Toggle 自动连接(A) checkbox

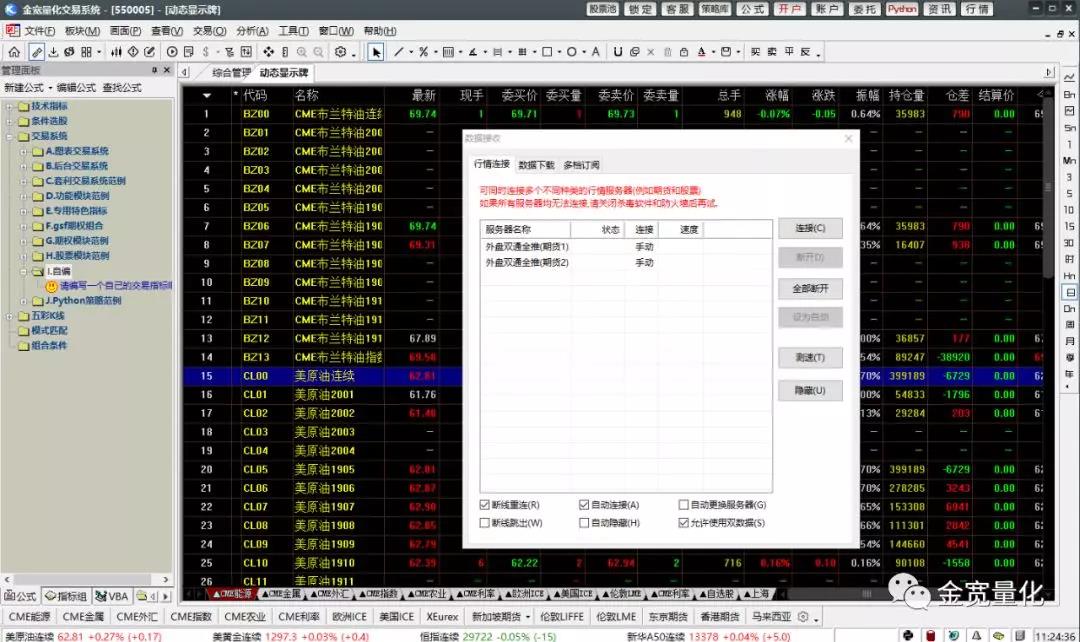click(584, 505)
